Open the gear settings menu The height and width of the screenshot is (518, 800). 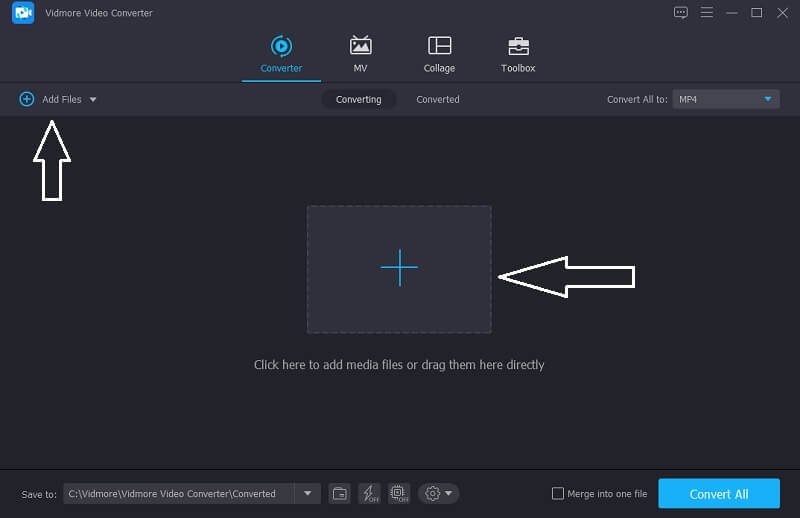pos(439,493)
